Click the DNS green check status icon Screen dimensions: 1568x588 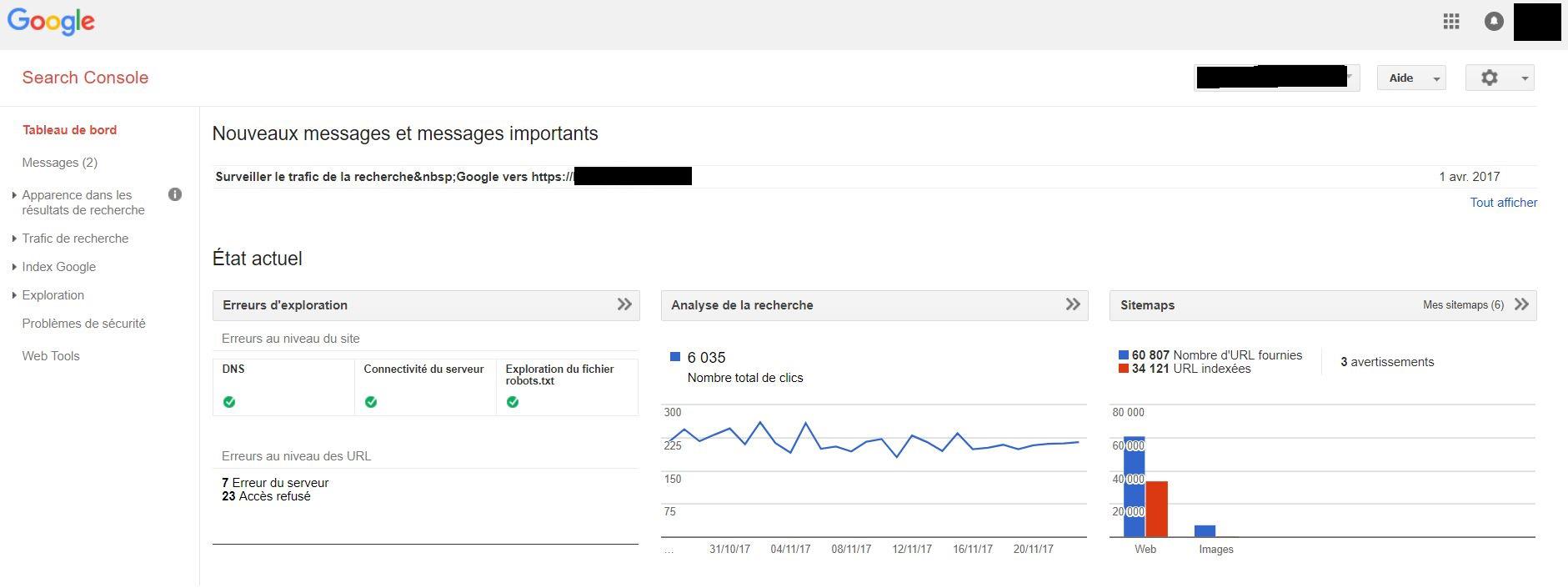(229, 402)
